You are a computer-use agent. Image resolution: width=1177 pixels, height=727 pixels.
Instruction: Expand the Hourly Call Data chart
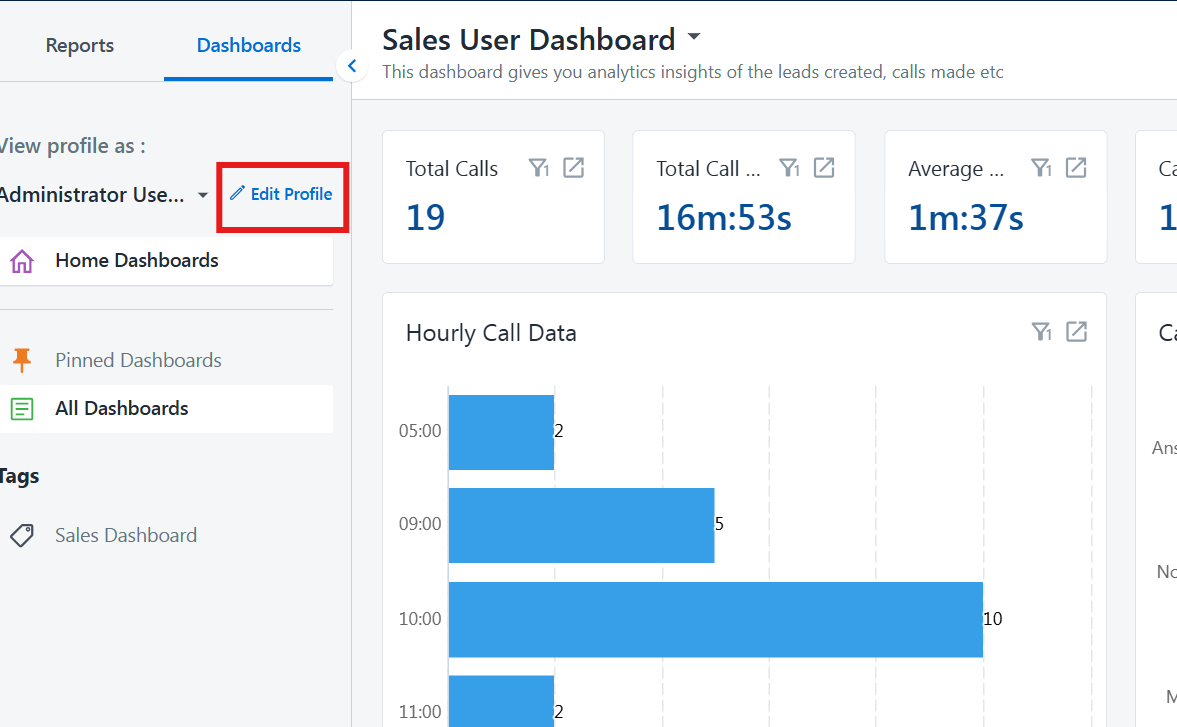(1076, 332)
